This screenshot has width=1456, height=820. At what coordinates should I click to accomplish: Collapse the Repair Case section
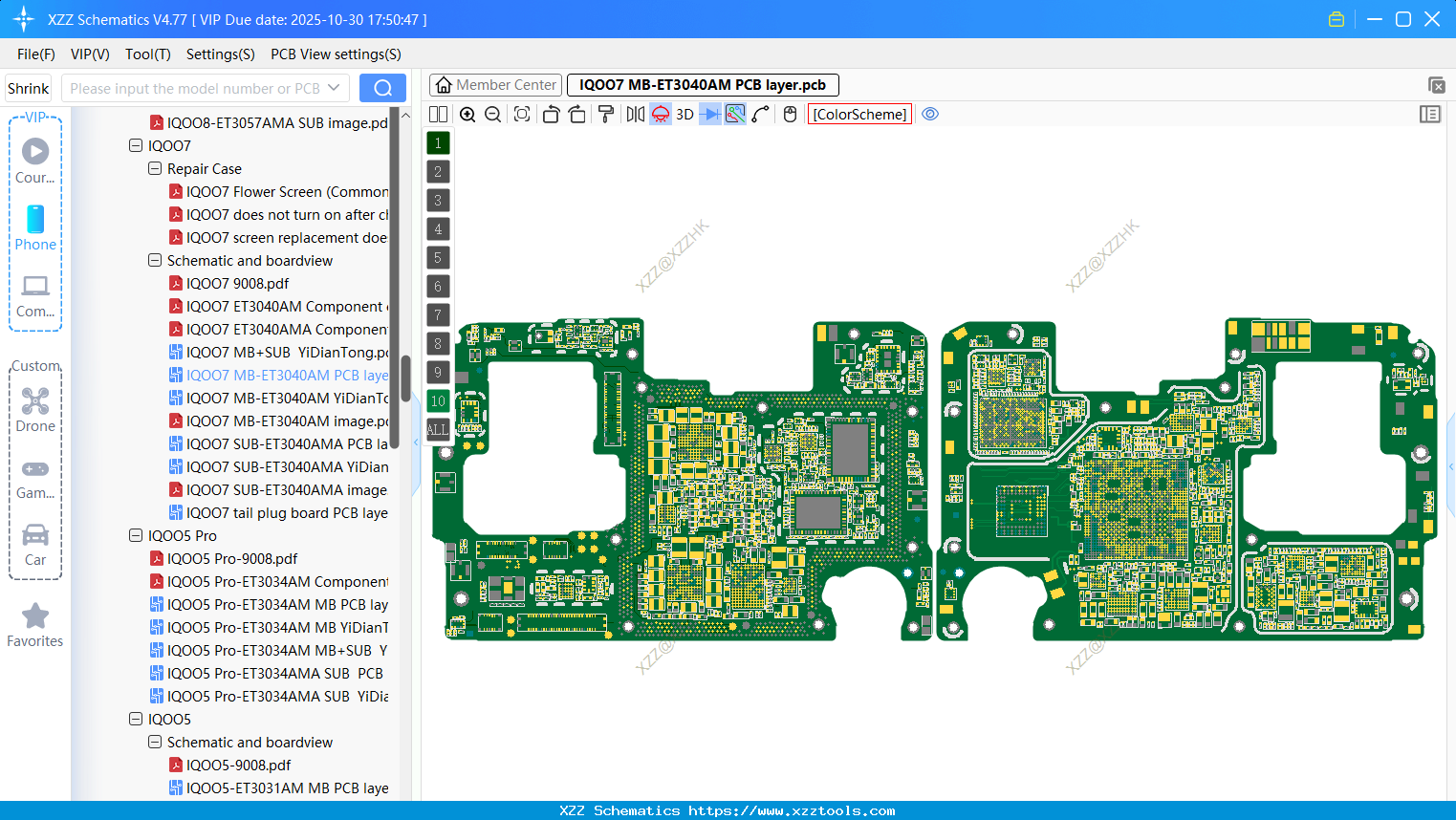pyautogui.click(x=154, y=168)
